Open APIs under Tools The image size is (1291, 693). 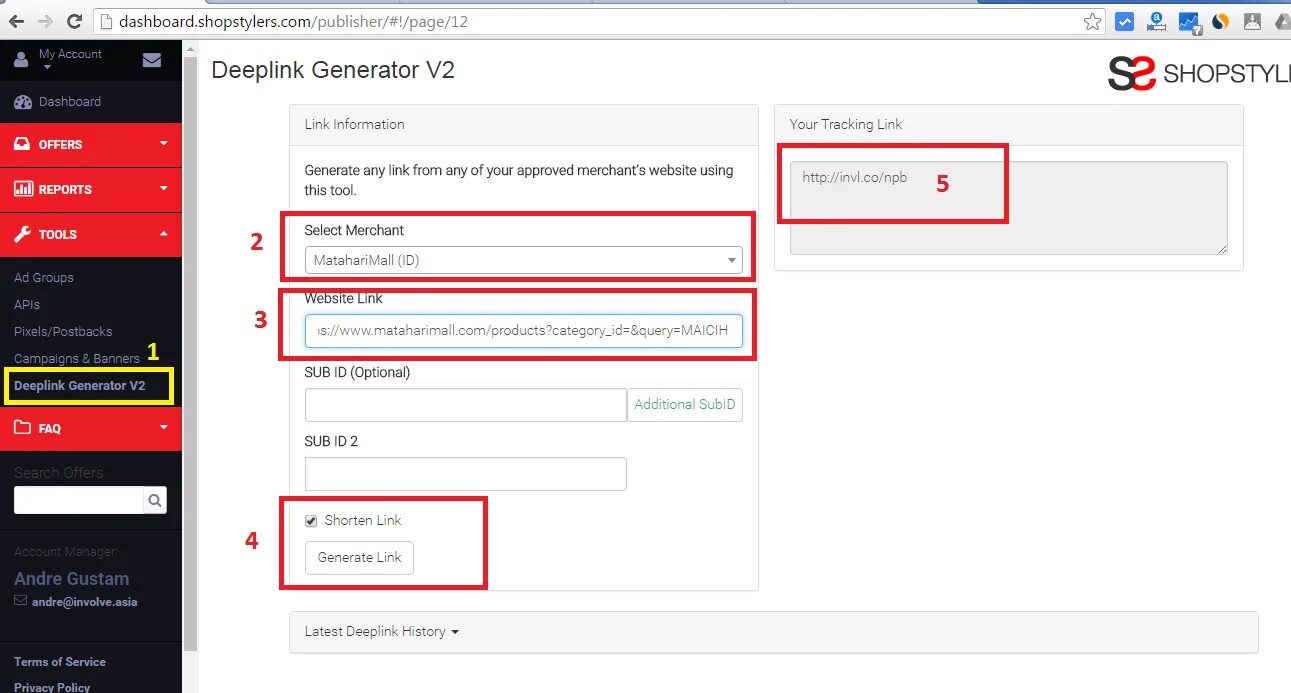27,304
